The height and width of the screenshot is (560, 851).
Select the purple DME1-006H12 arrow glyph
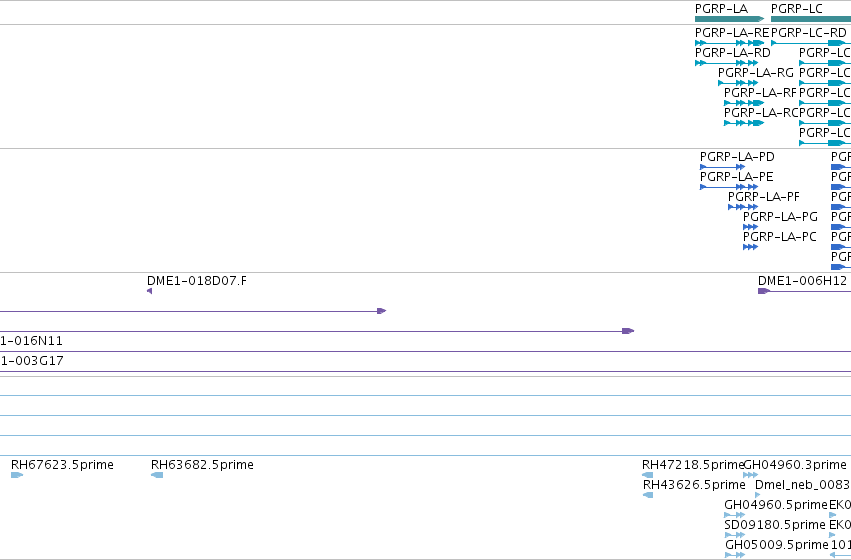pos(804,291)
